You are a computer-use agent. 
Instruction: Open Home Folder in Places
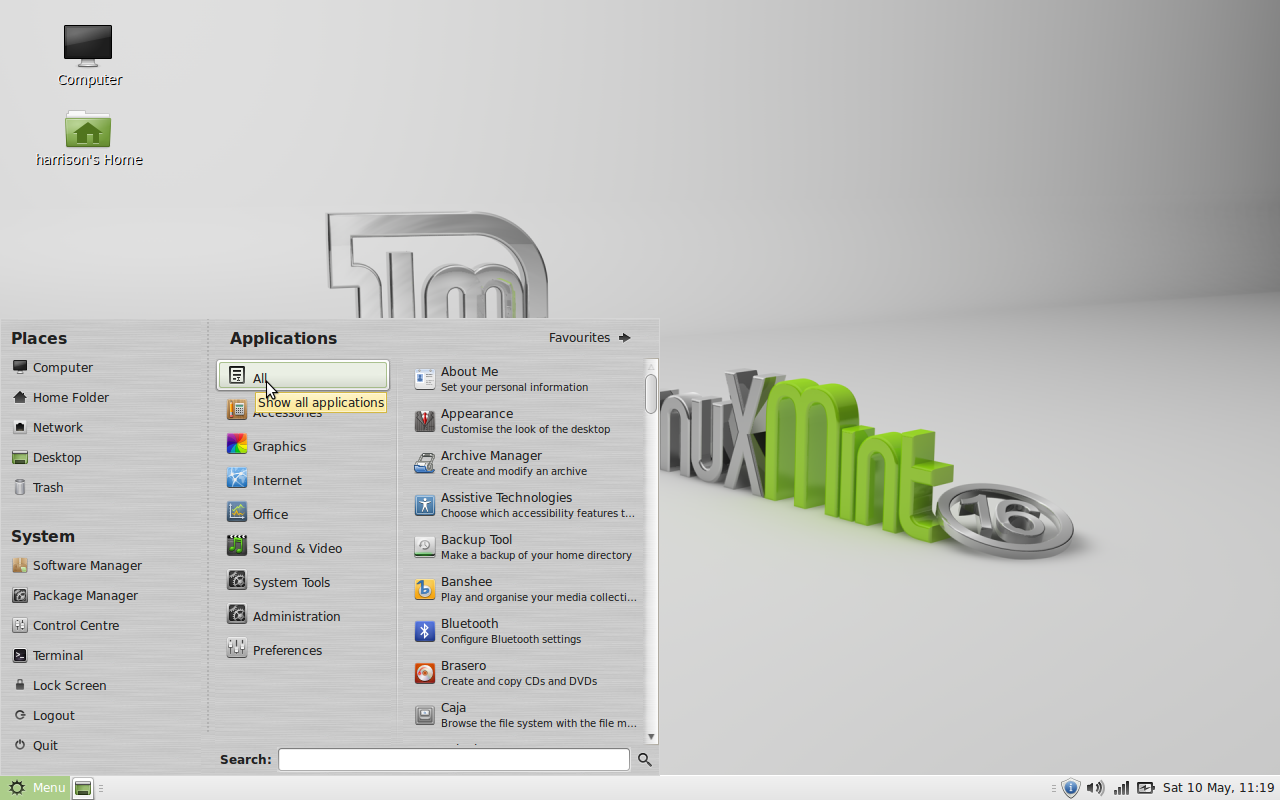click(x=60, y=397)
